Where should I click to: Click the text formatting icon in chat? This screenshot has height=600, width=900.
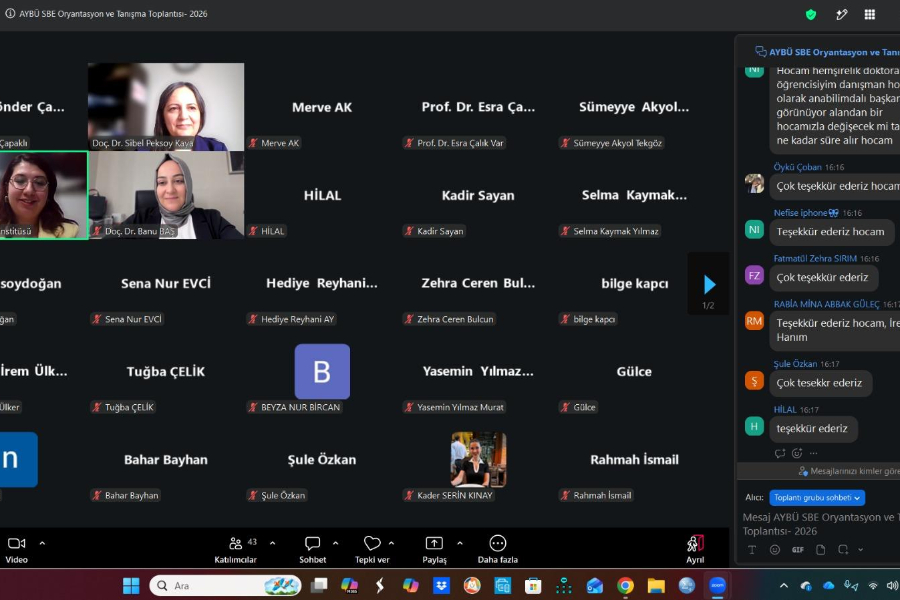[x=752, y=549]
